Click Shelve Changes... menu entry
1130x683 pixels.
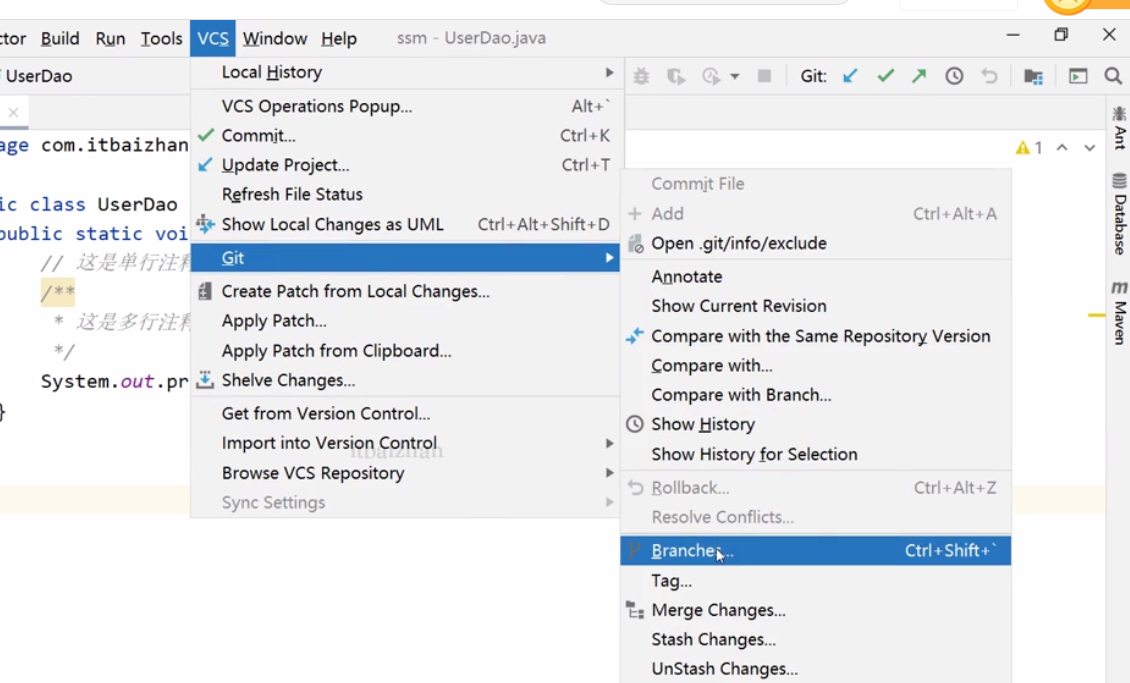coord(288,380)
